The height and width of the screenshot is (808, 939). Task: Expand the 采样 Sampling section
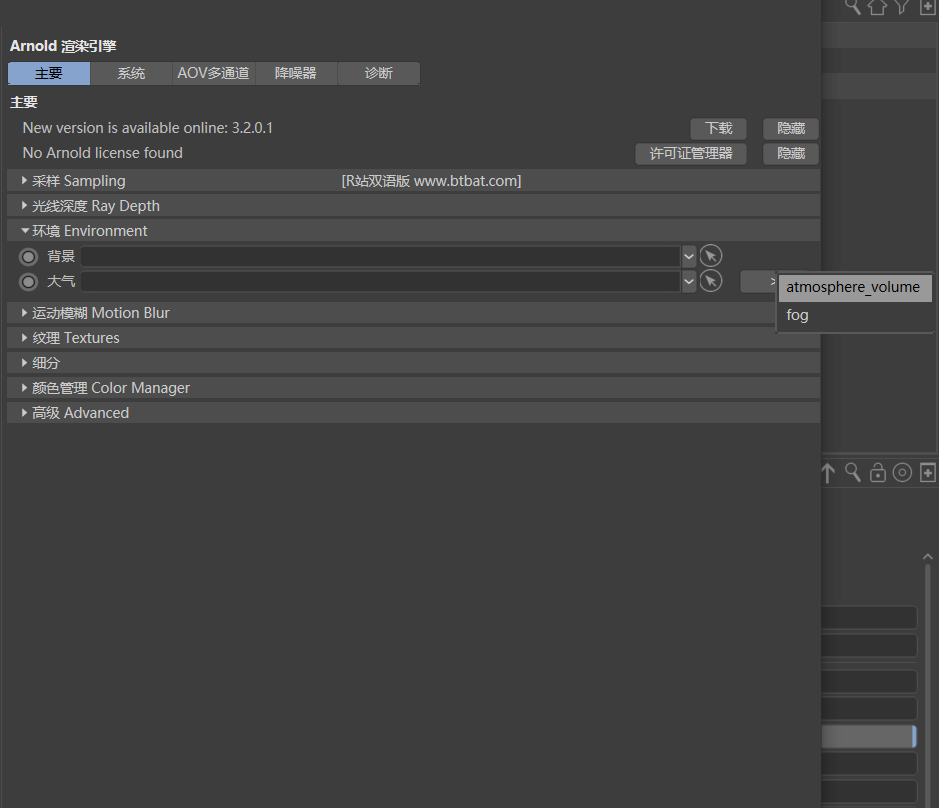(x=413, y=181)
